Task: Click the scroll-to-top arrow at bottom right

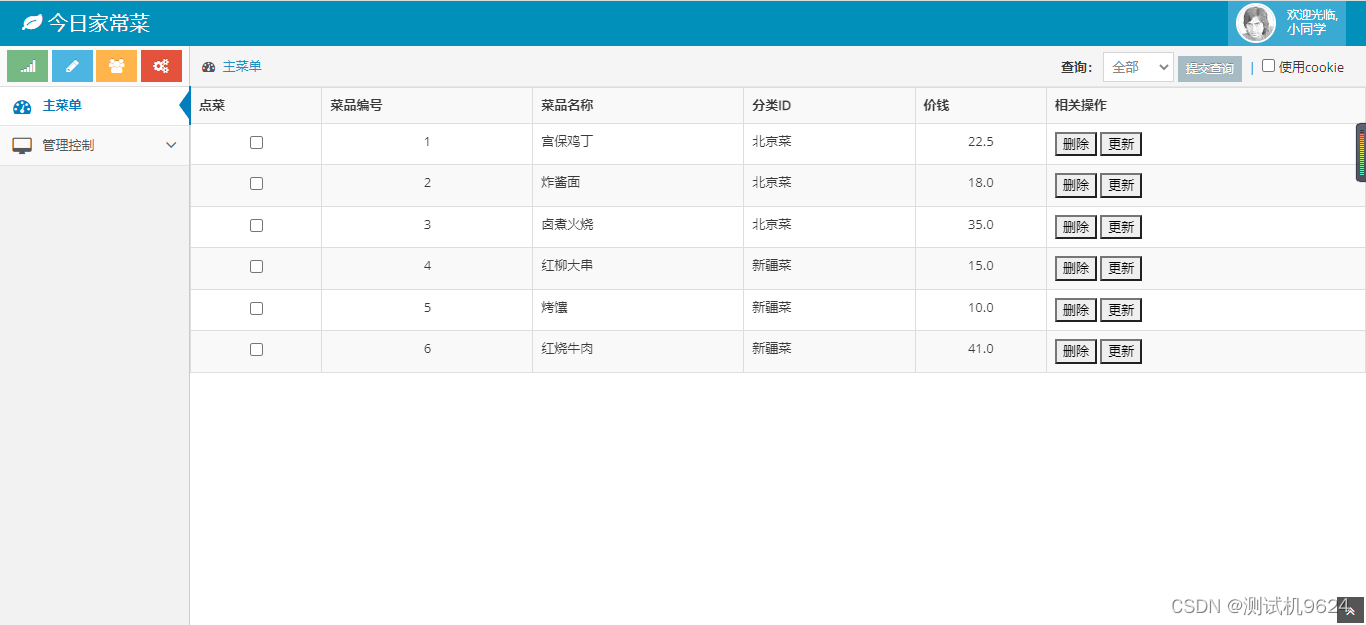Action: tap(1351, 611)
